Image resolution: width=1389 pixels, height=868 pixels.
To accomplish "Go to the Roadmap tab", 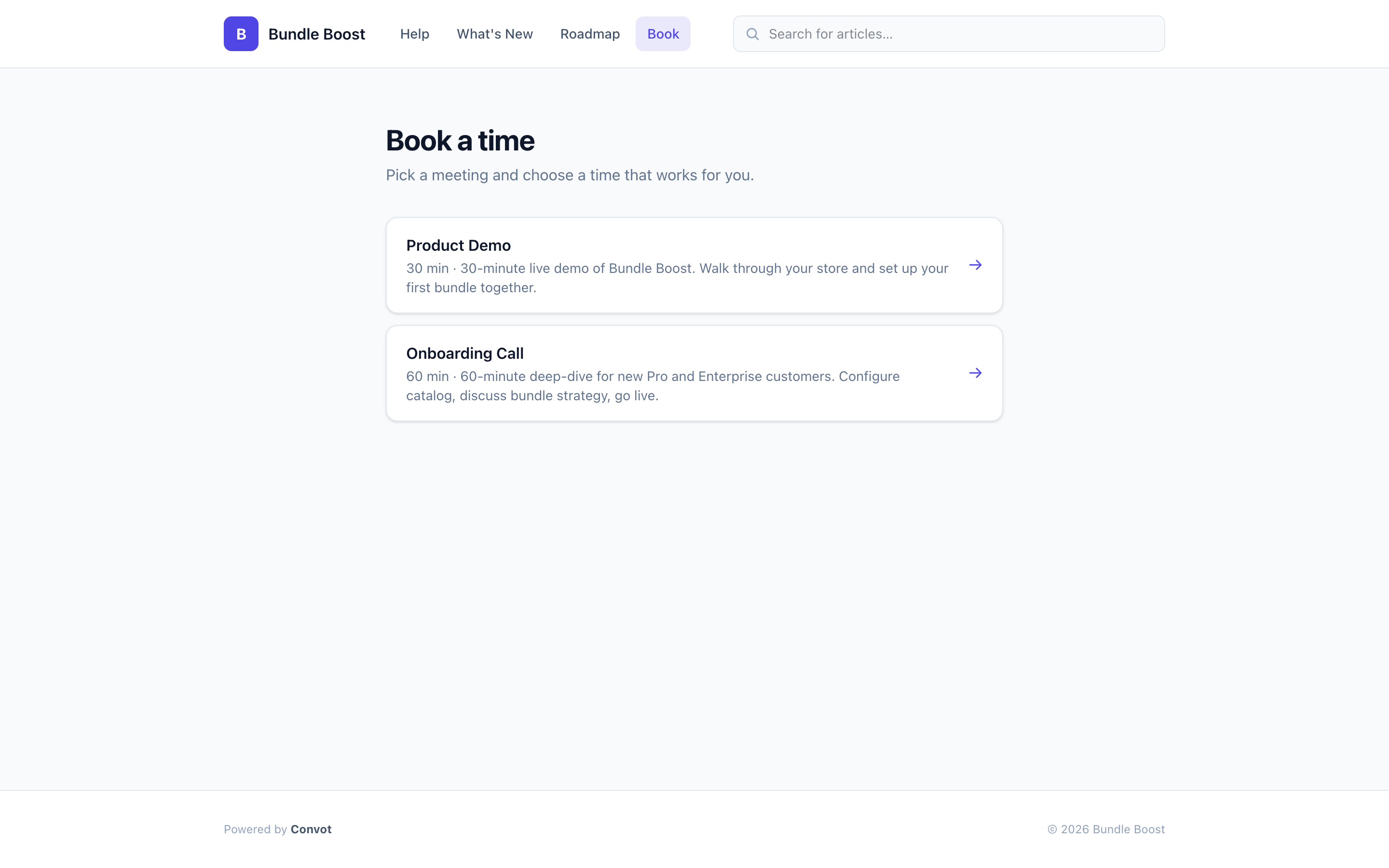I will [x=590, y=34].
